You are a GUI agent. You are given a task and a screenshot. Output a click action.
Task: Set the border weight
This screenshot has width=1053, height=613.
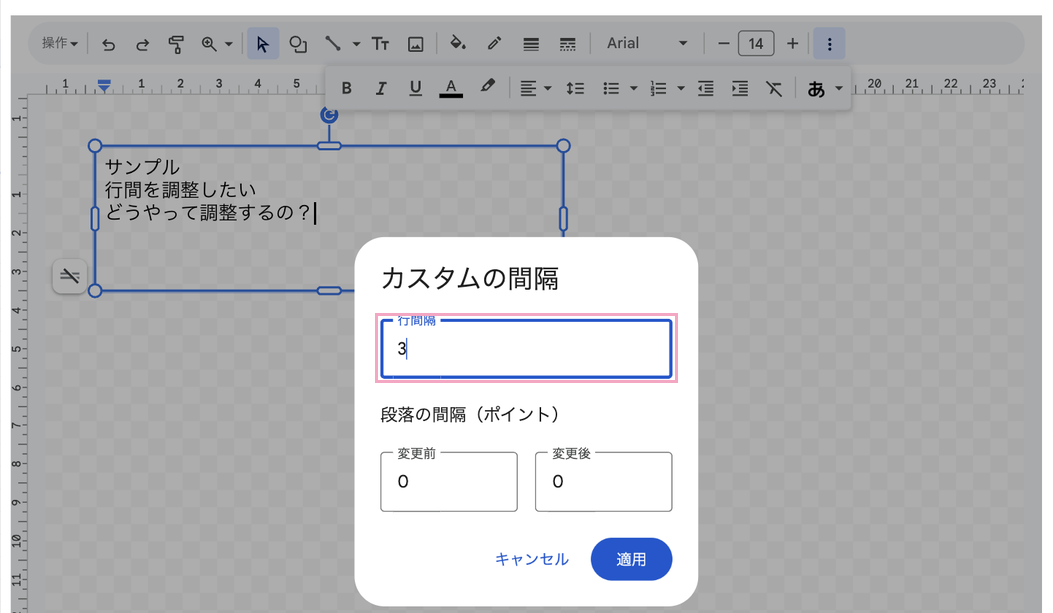[531, 44]
